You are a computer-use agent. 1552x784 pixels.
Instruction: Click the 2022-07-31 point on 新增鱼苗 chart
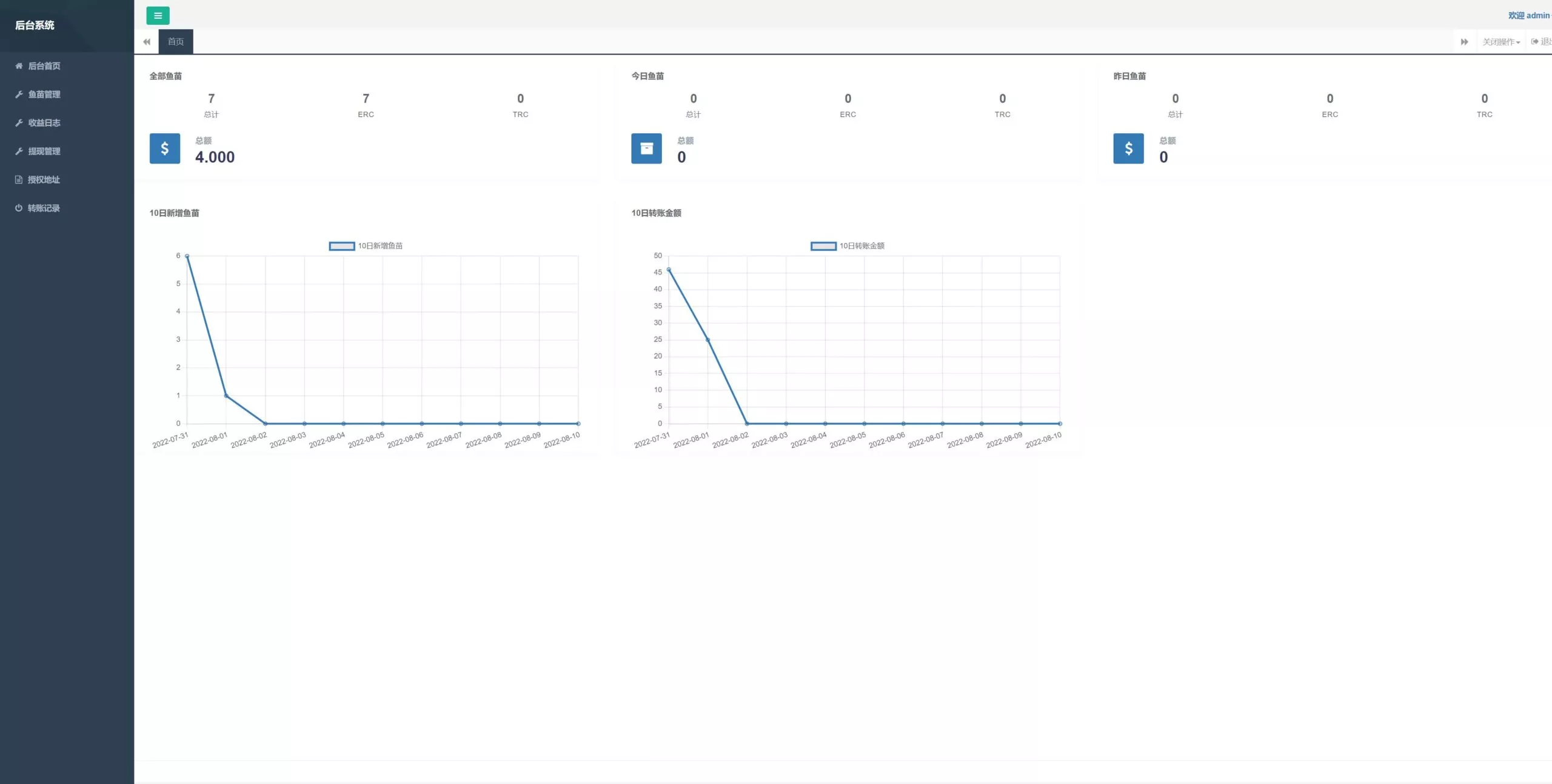(x=187, y=256)
